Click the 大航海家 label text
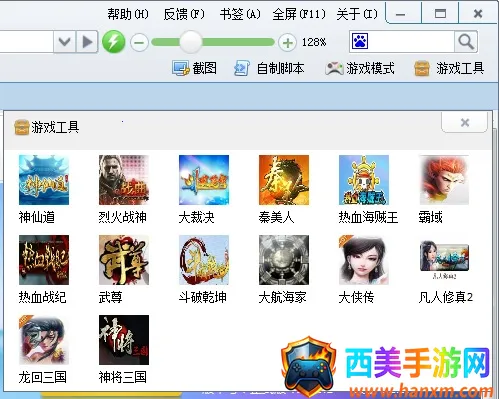499x399 pixels. [x=283, y=297]
